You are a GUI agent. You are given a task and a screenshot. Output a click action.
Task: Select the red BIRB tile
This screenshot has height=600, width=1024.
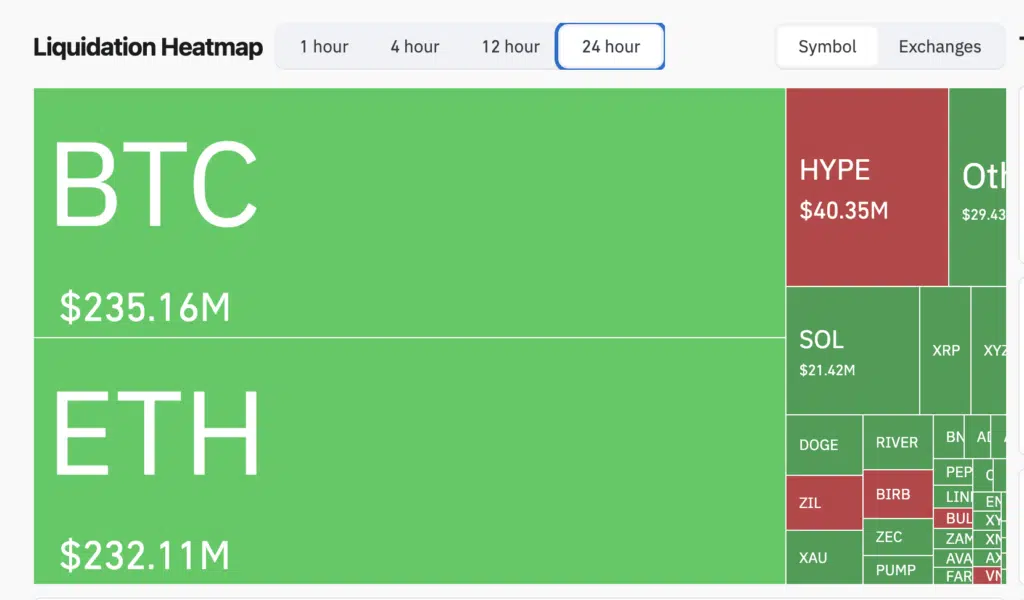coord(896,494)
